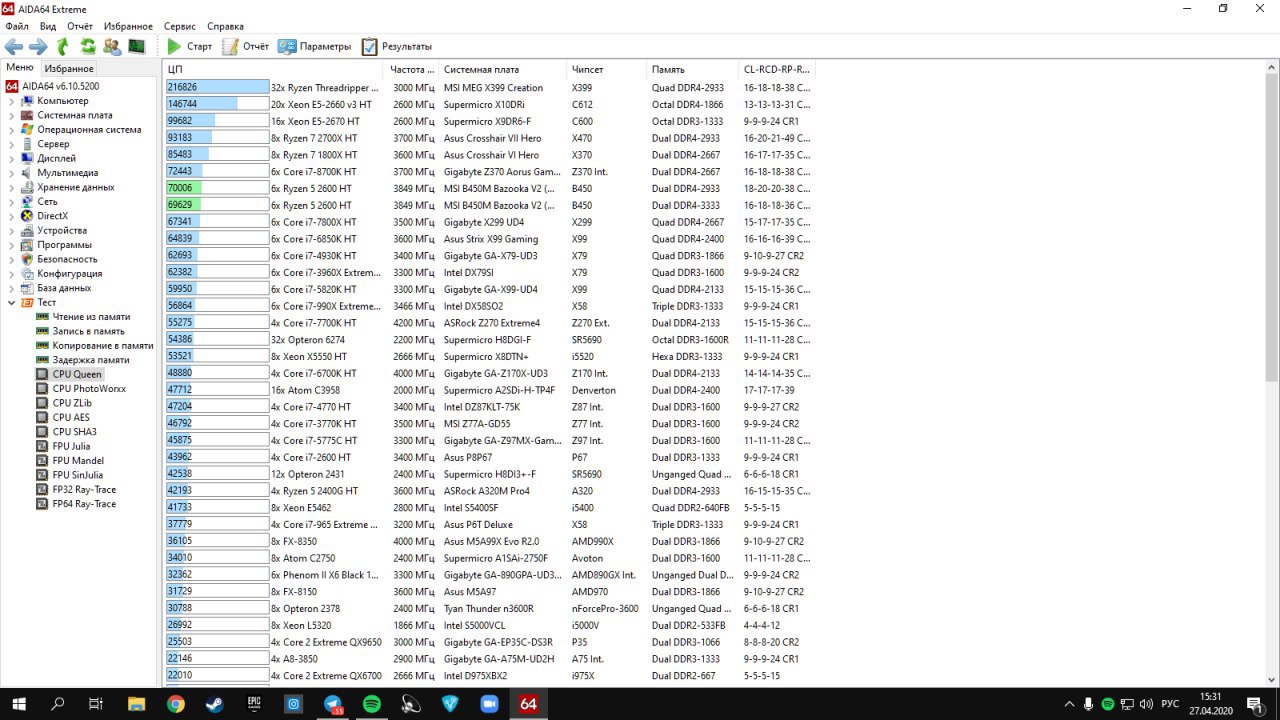
Task: Open Параметры in the toolbar
Action: pyautogui.click(x=315, y=46)
